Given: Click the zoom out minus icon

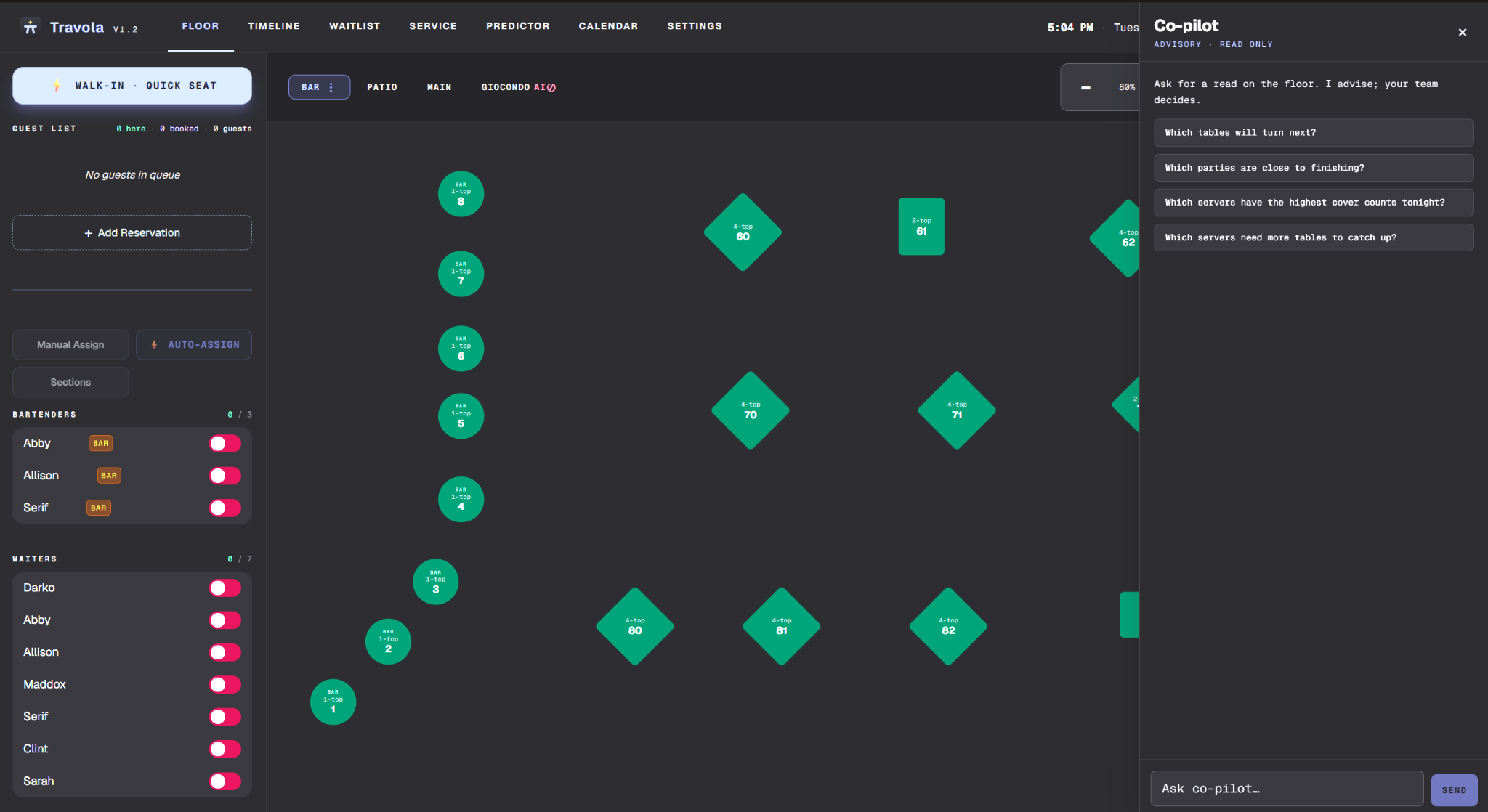Looking at the screenshot, I should (x=1085, y=87).
